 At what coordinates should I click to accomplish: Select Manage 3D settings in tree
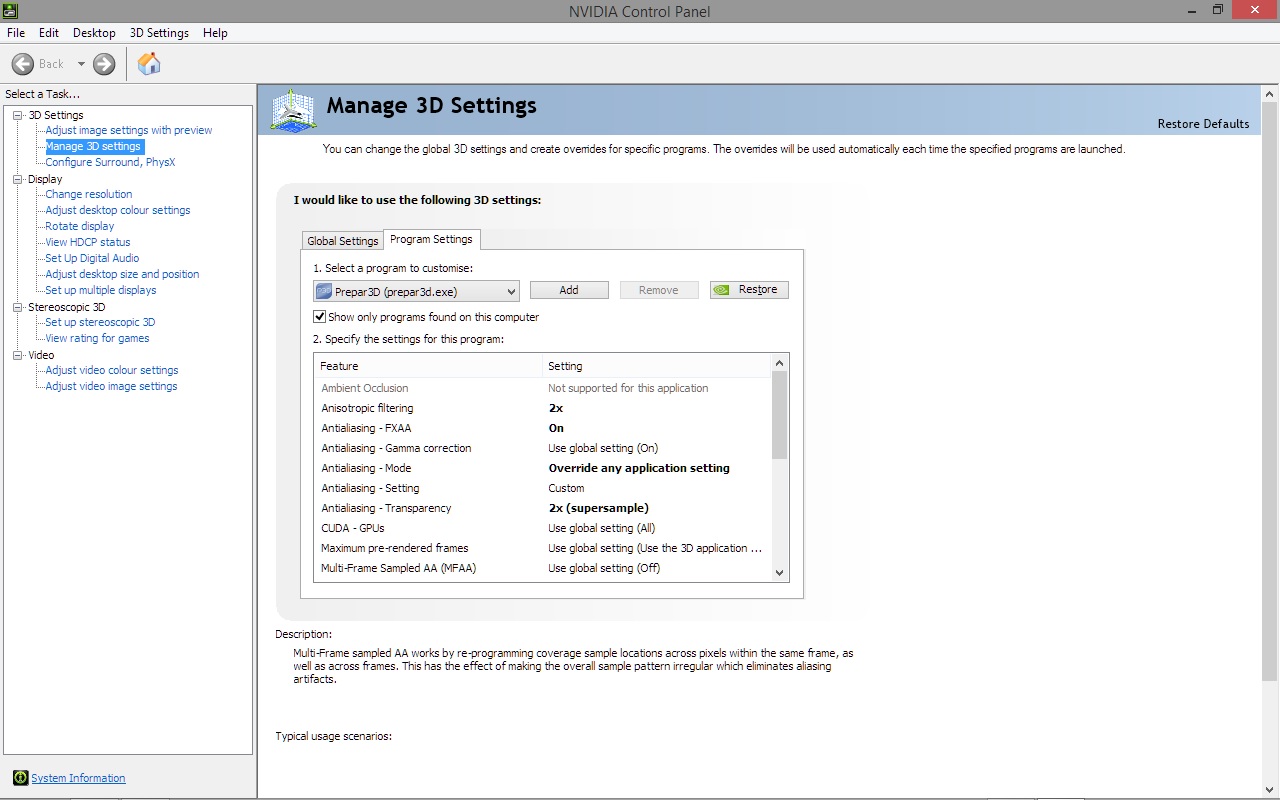[x=93, y=146]
